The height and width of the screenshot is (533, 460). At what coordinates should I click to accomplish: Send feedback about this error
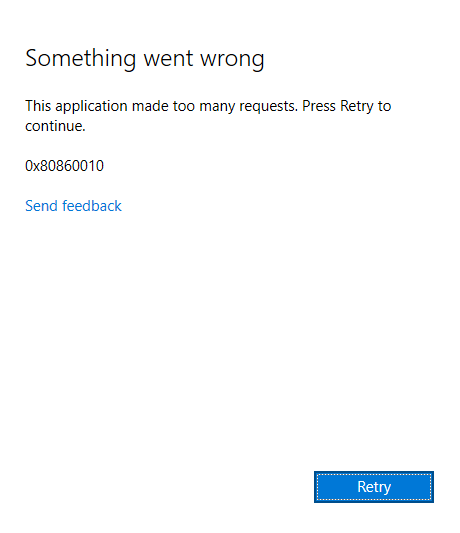coord(73,206)
